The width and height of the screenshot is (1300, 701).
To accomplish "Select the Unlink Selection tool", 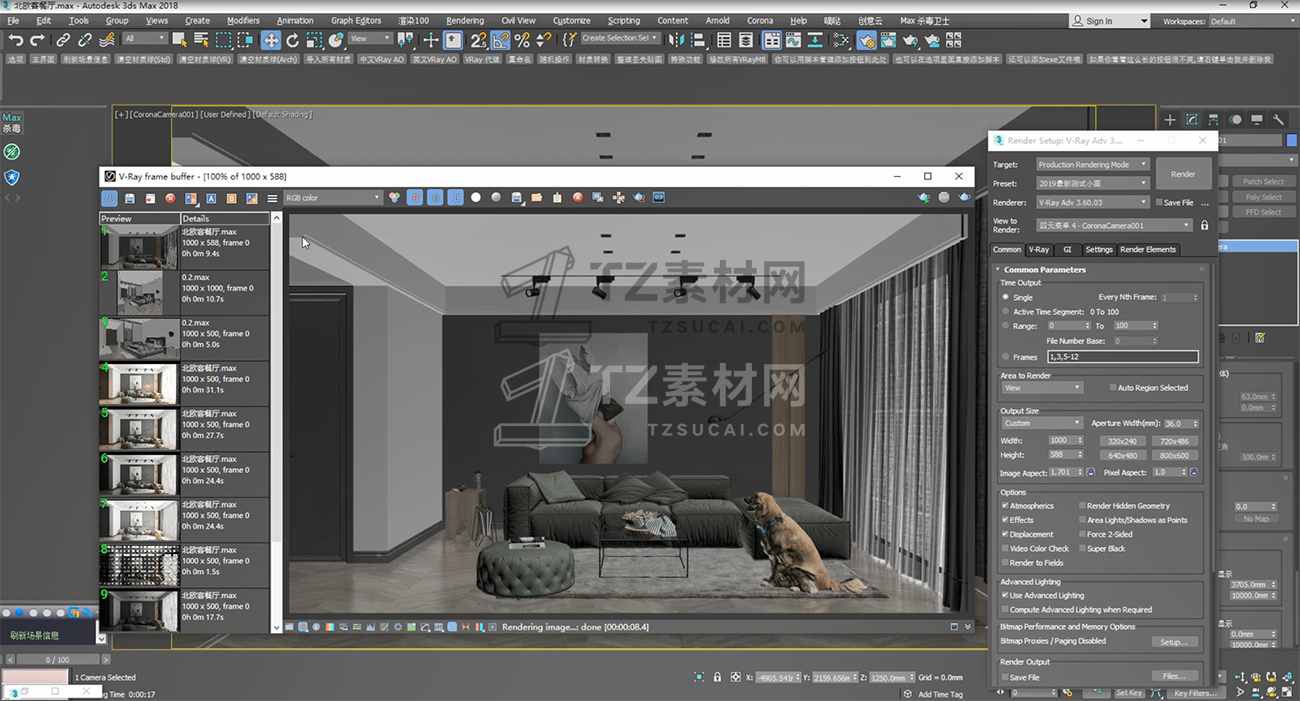I will click(85, 40).
